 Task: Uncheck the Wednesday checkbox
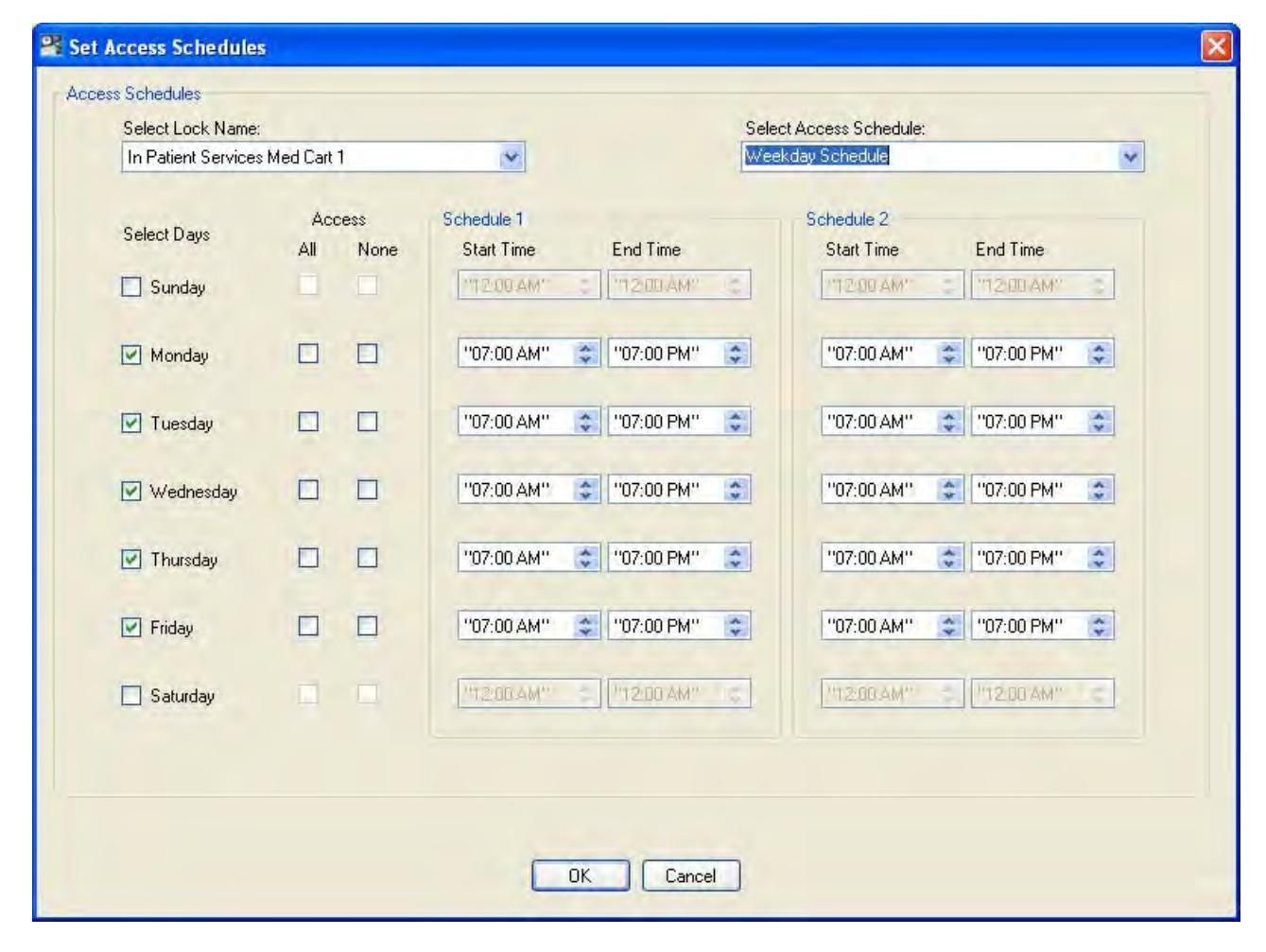[131, 491]
